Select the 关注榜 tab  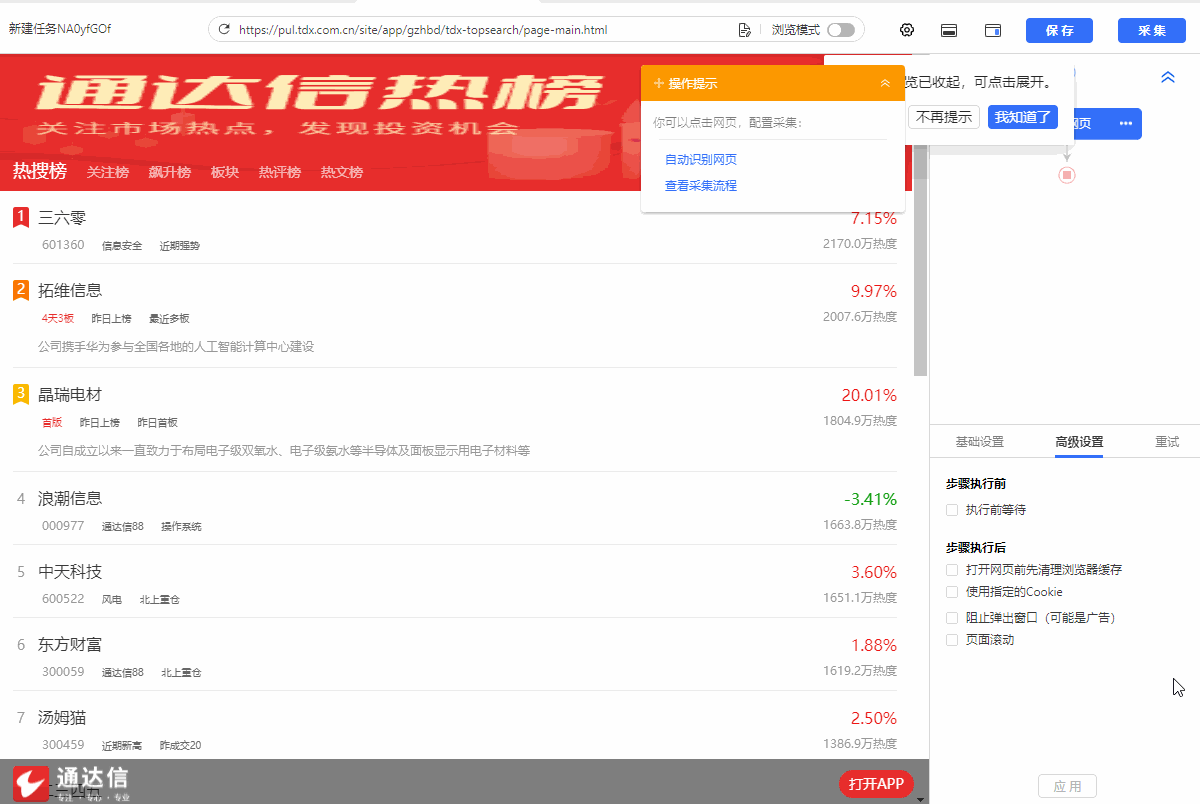pos(108,172)
